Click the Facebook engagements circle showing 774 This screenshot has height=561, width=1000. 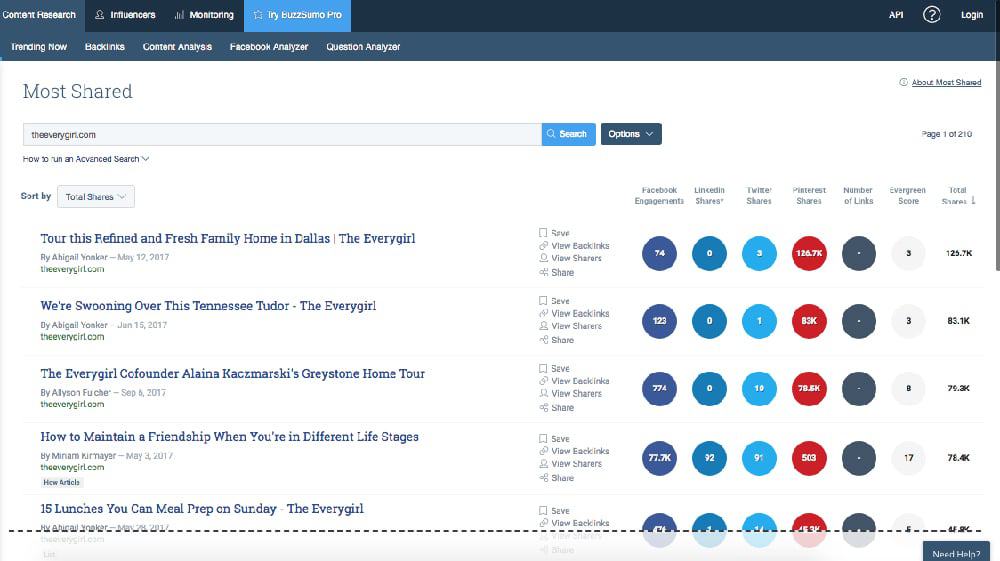[x=659, y=388]
